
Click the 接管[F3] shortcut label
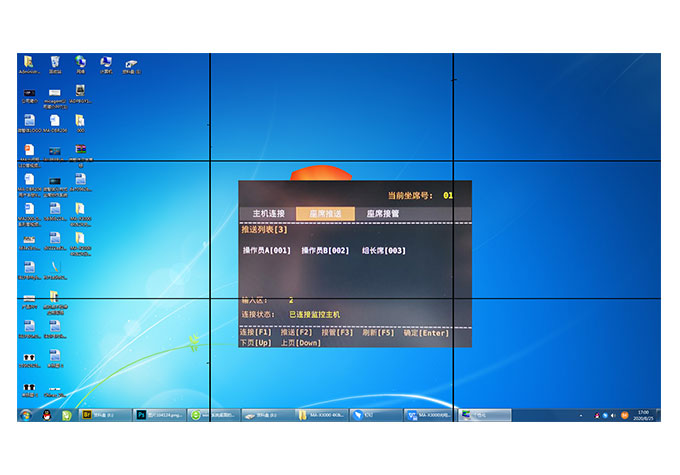[x=337, y=332]
